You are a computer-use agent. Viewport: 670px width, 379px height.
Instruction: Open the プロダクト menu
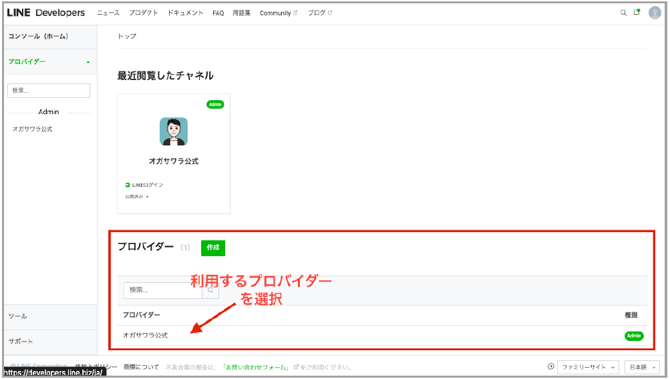[144, 13]
